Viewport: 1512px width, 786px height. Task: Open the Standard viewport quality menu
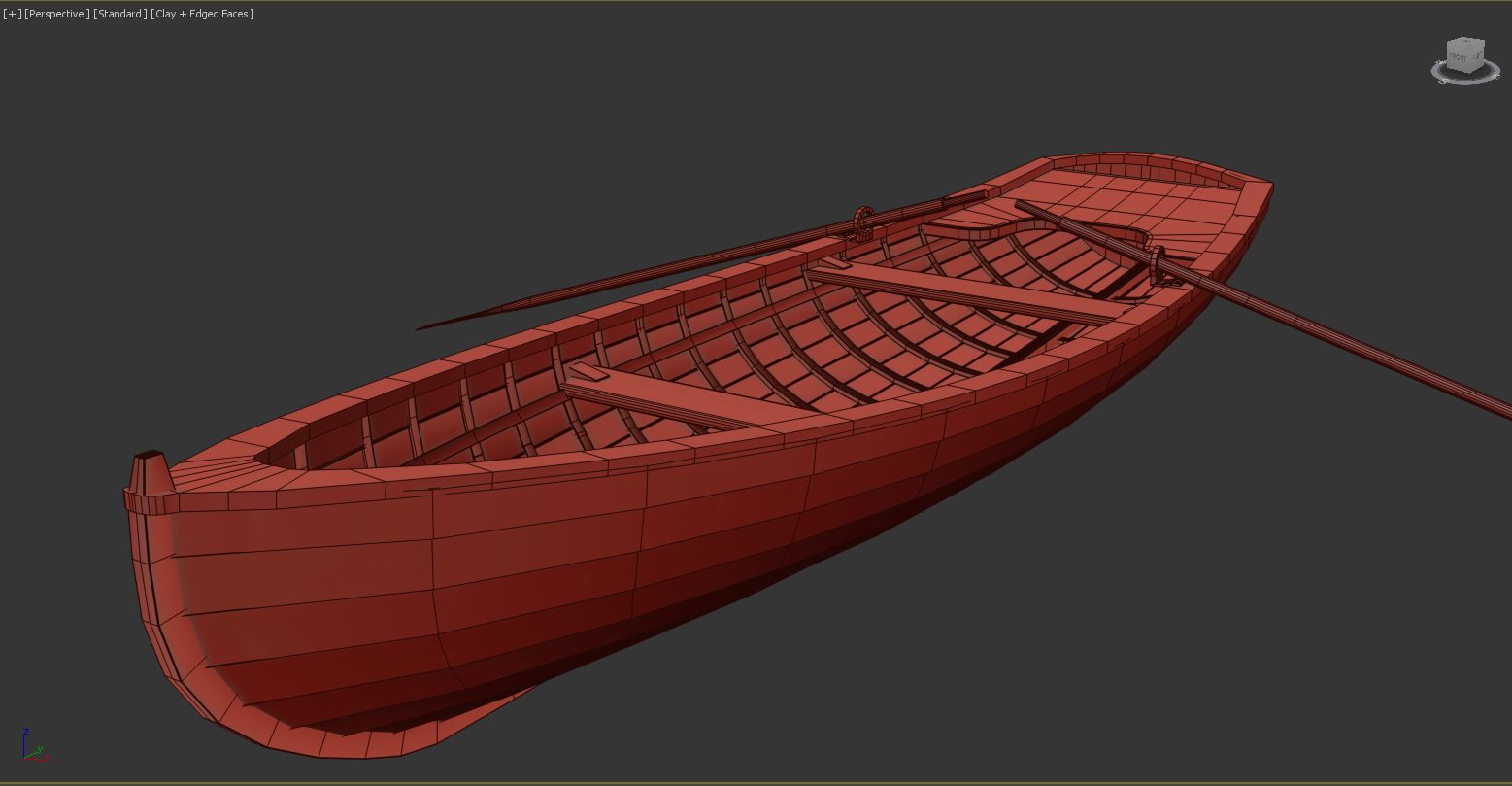click(x=120, y=14)
